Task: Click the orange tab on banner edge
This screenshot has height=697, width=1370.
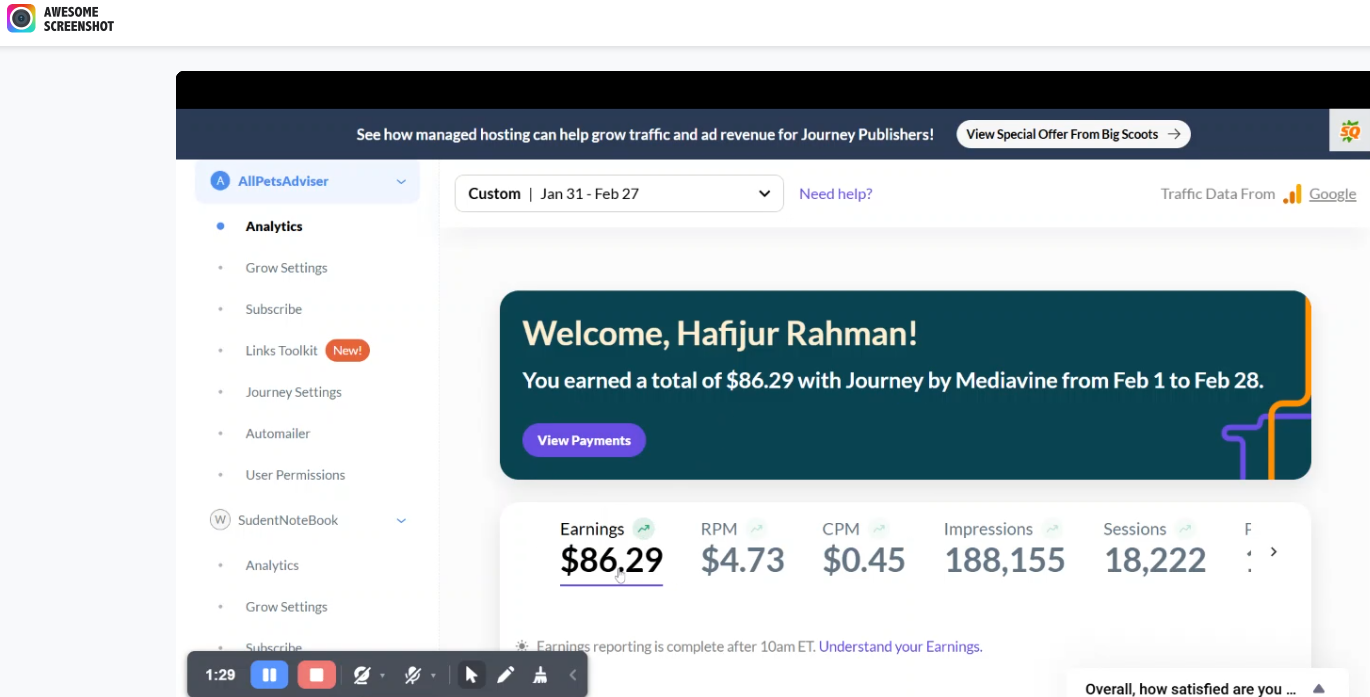Action: point(1350,131)
